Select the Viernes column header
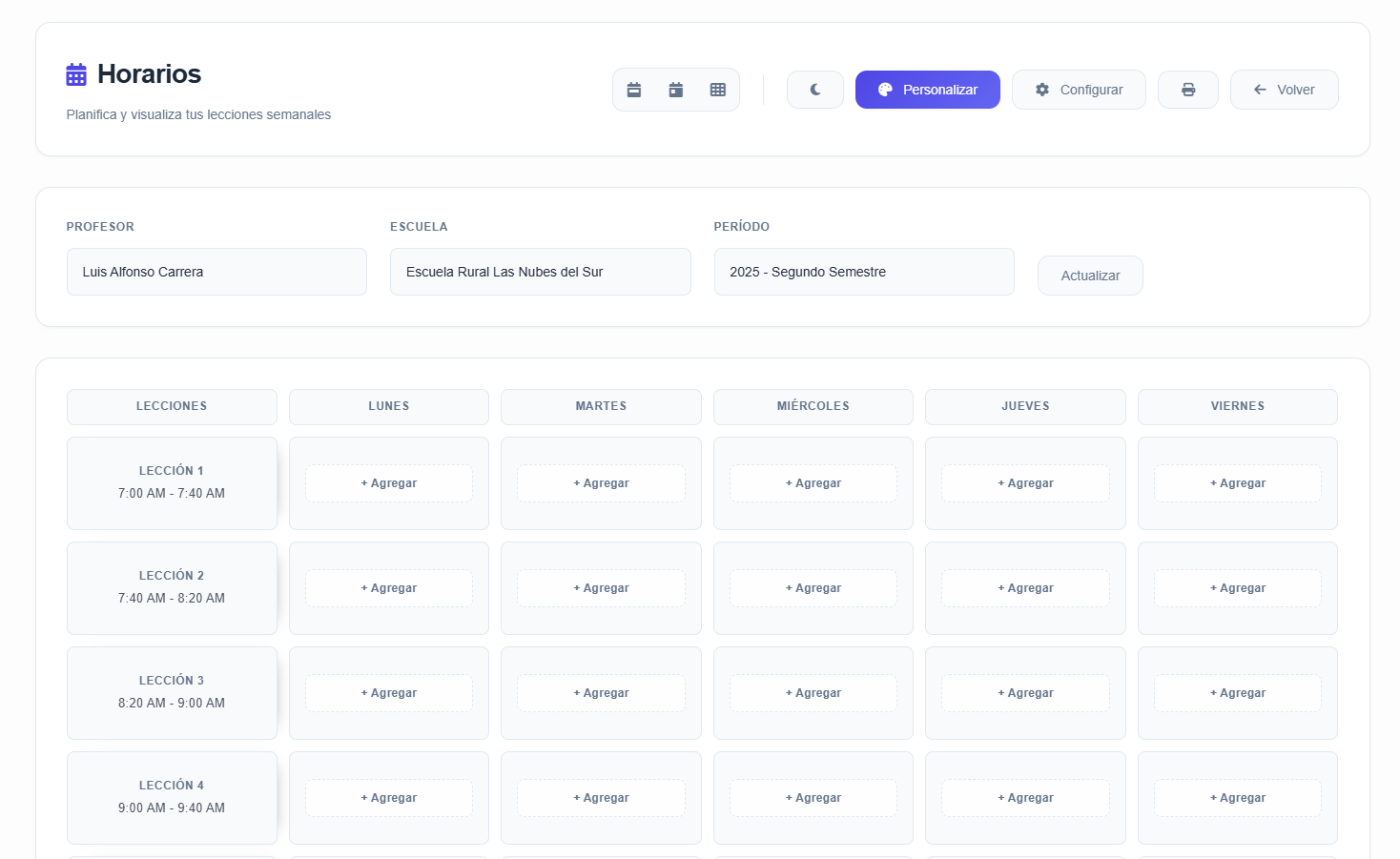This screenshot has width=1400, height=859. point(1237,406)
